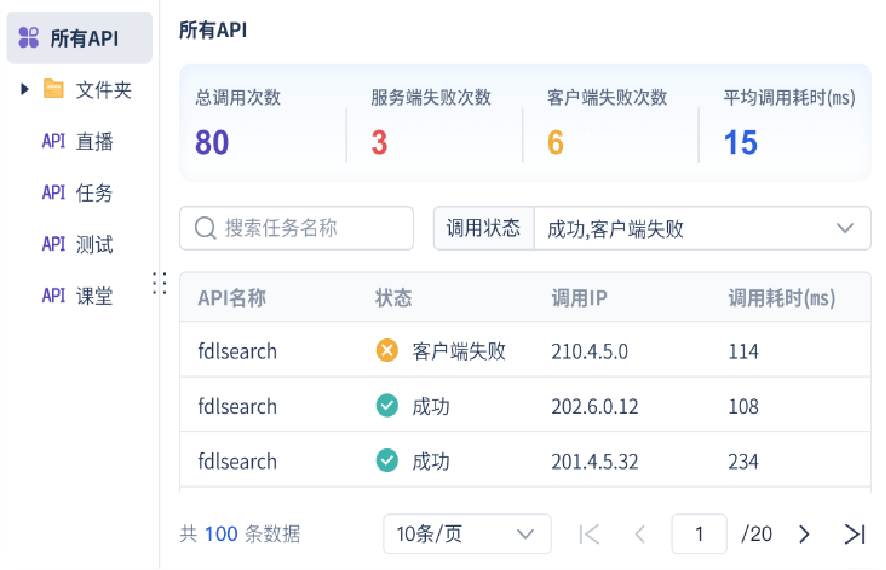Click the green 成功 icon for 201.4.5.32
The width and height of the screenshot is (886, 570).
(x=387, y=460)
